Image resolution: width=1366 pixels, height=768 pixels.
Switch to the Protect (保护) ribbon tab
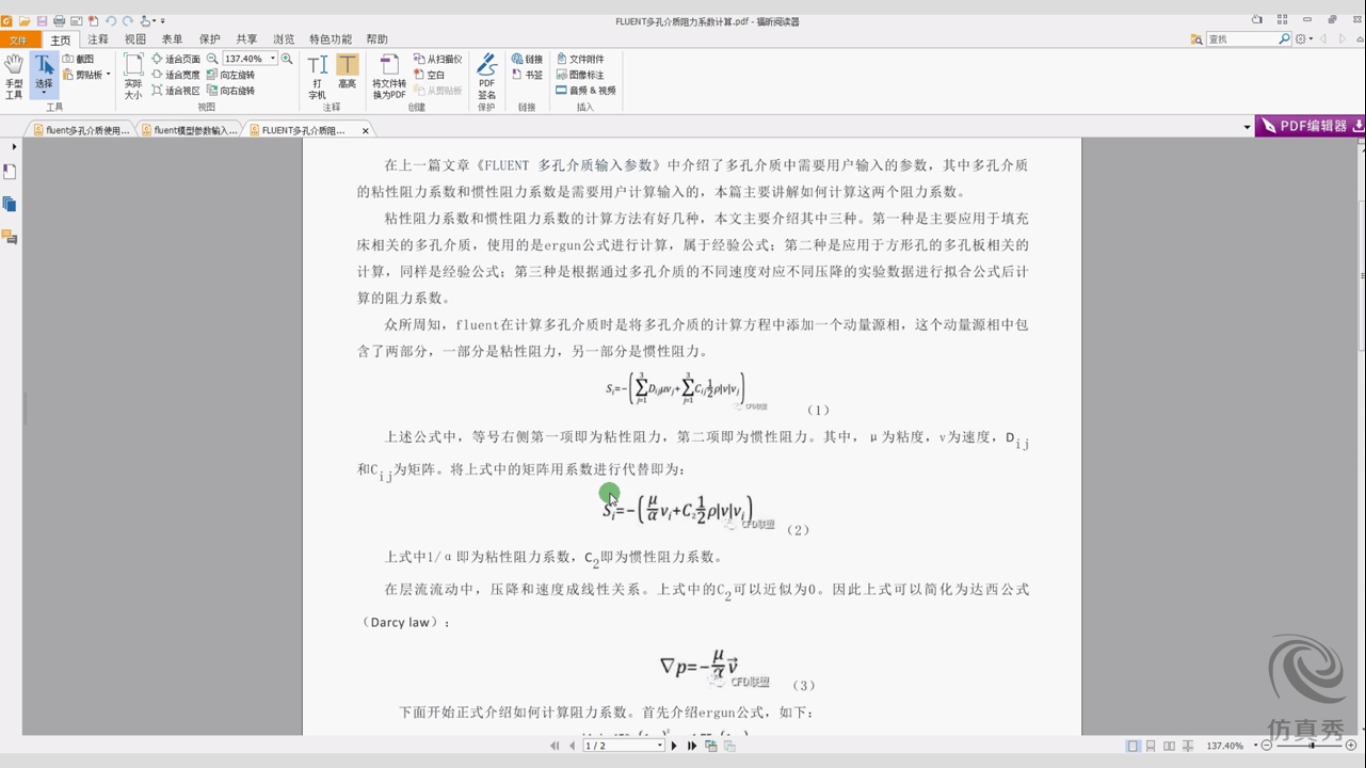tap(209, 39)
